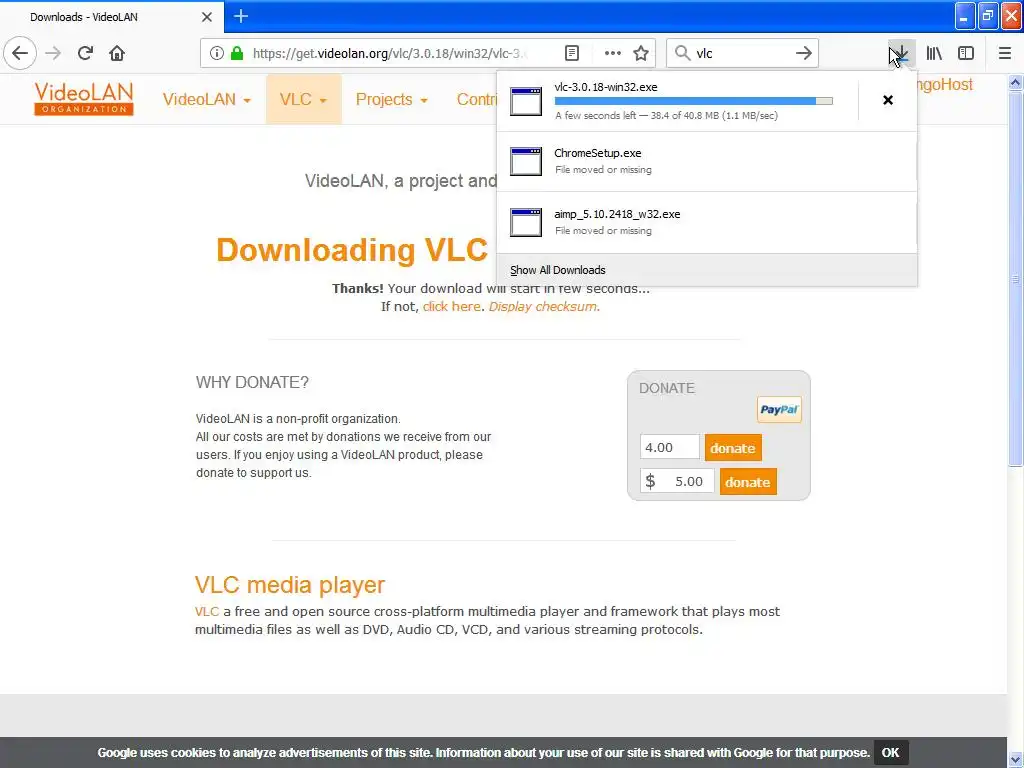Select the aimp_5.10.2418_w32.exe download entry
Image resolution: width=1024 pixels, height=768 pixels.
coord(707,222)
